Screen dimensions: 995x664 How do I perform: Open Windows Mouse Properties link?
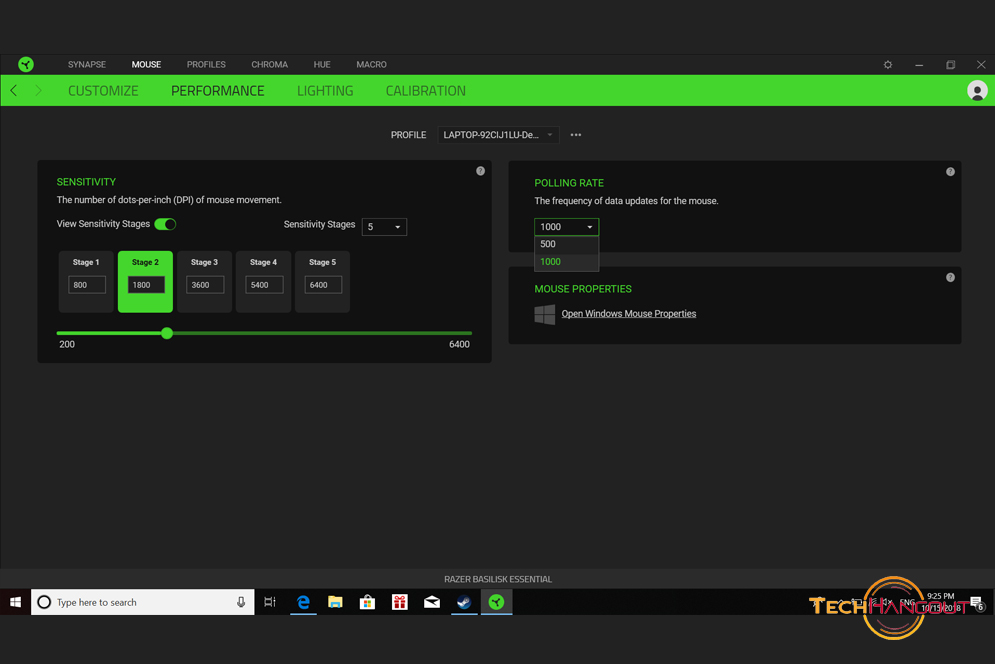(x=628, y=314)
